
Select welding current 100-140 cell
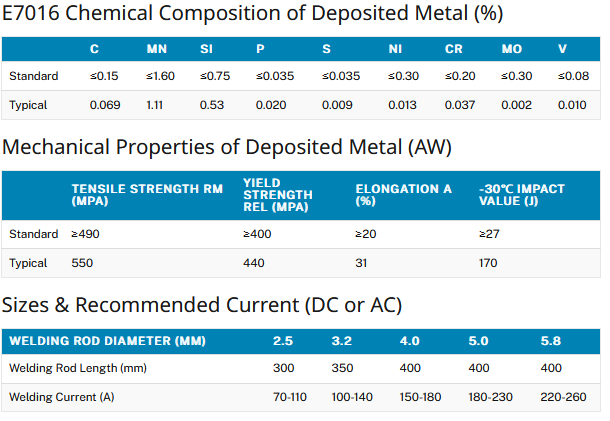click(x=352, y=397)
